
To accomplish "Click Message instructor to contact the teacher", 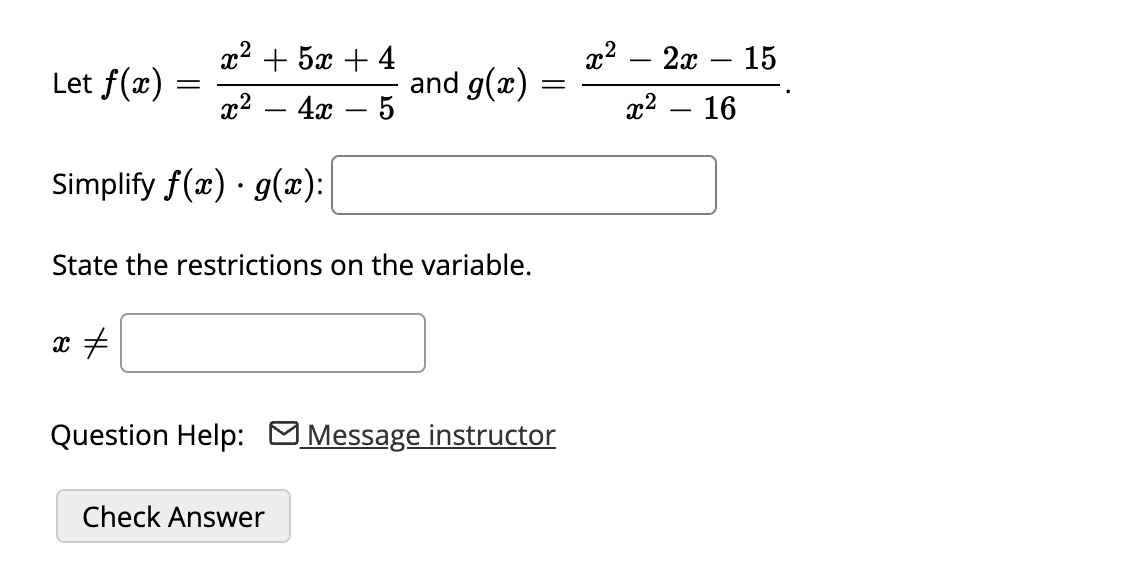I will pos(430,434).
